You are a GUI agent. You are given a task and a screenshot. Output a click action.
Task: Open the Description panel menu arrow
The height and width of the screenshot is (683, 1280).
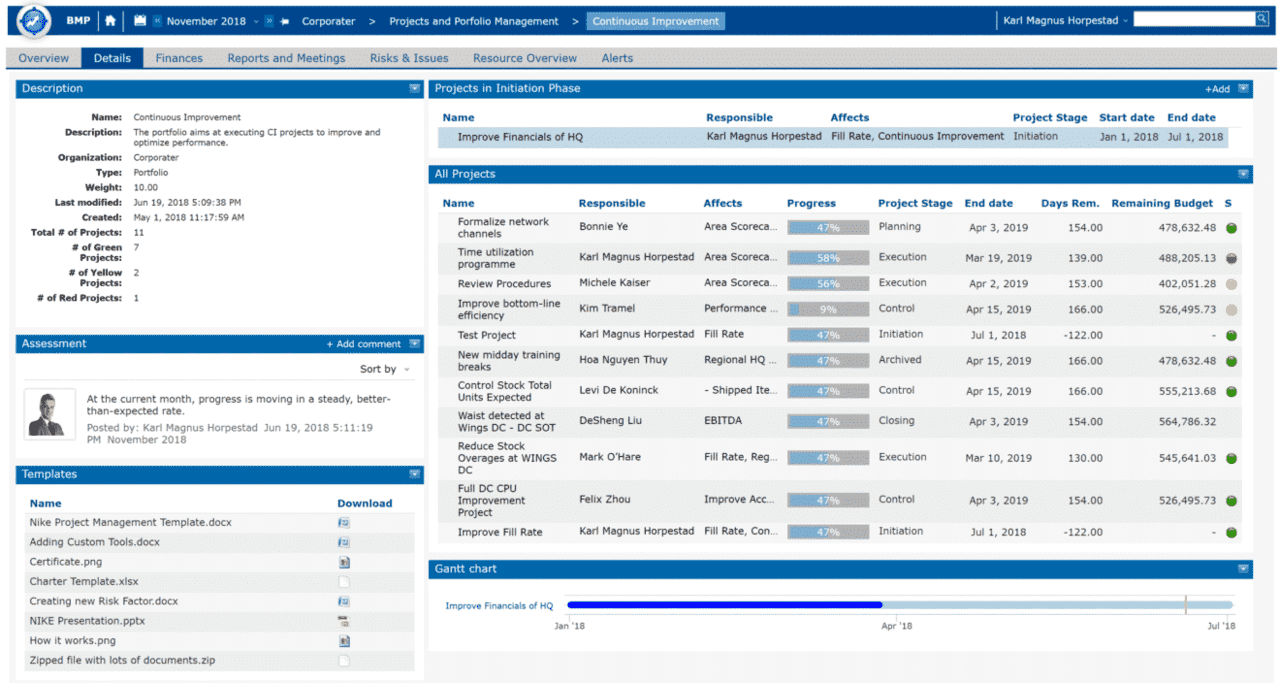click(414, 89)
